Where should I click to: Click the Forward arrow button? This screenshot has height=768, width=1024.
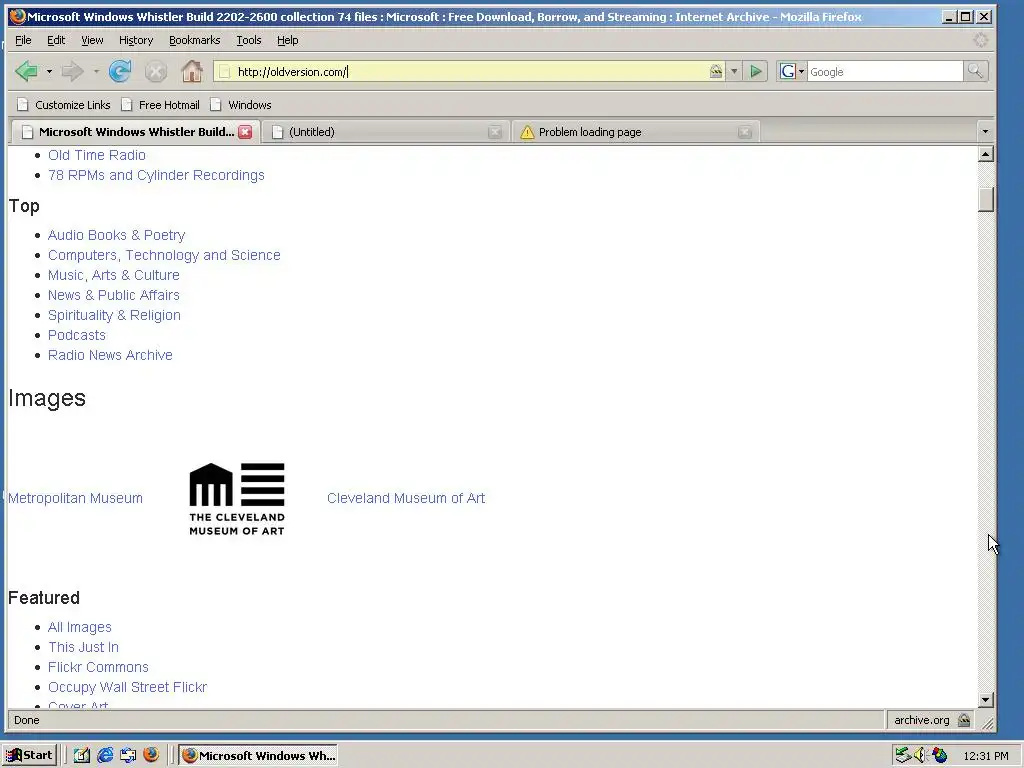pyautogui.click(x=72, y=71)
